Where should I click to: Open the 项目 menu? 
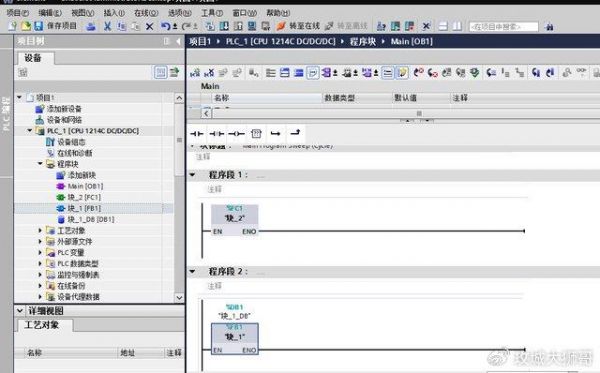[18, 13]
